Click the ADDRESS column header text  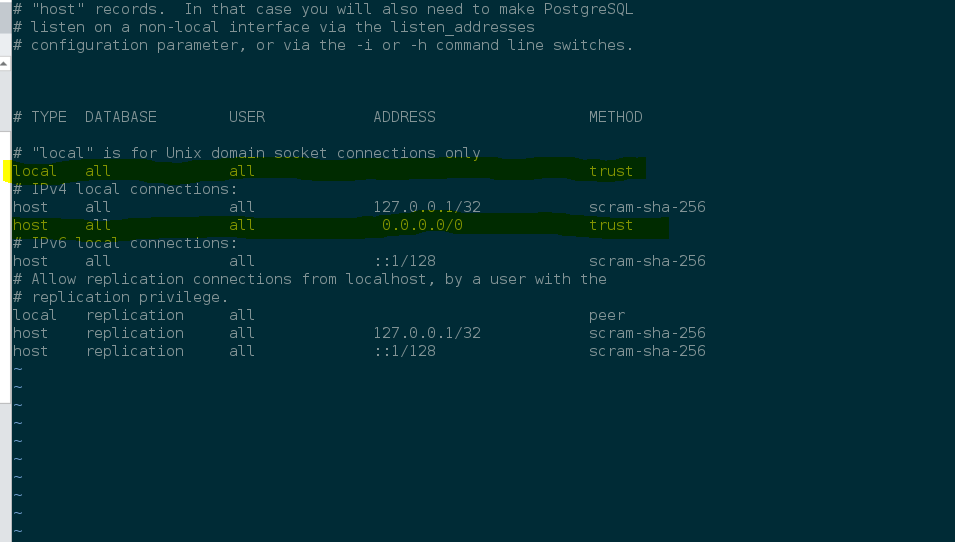404,117
